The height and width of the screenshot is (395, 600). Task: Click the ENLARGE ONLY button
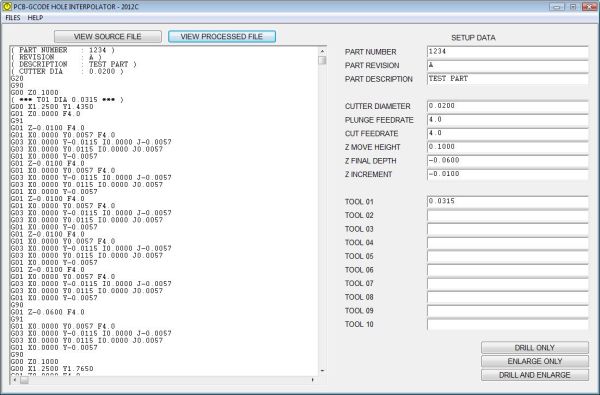click(x=535, y=361)
